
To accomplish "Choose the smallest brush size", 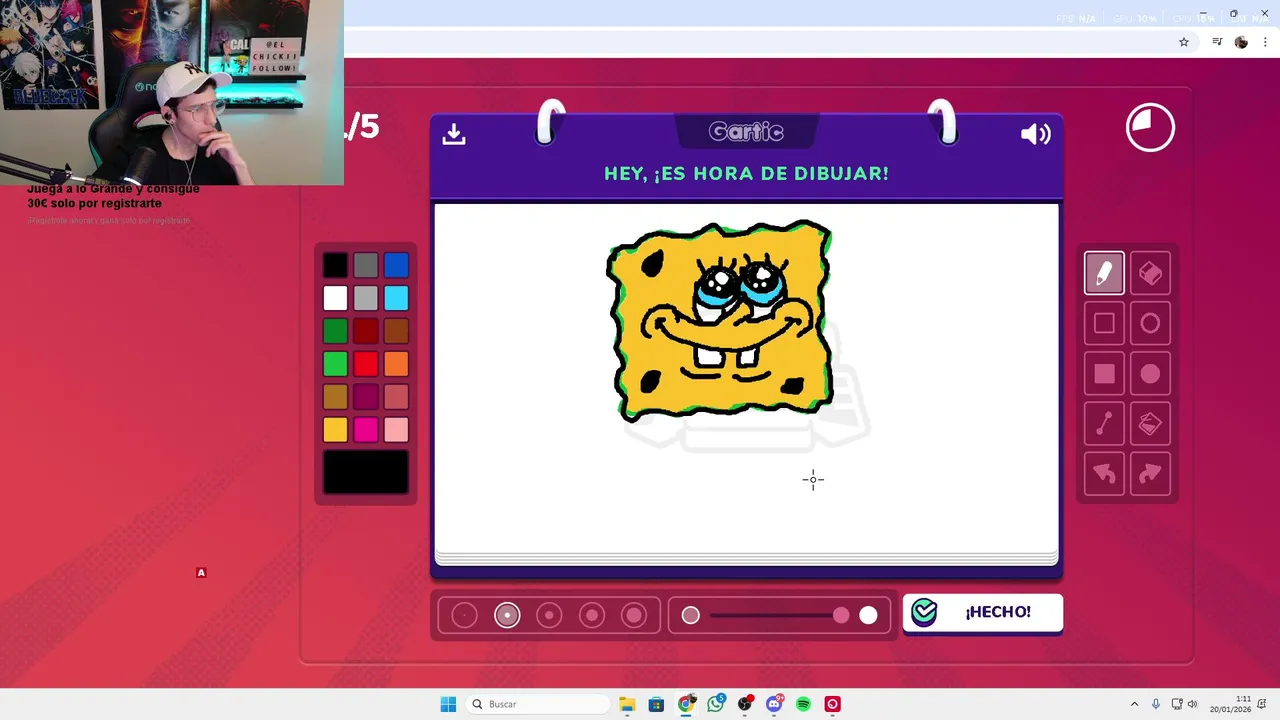I will coord(464,615).
